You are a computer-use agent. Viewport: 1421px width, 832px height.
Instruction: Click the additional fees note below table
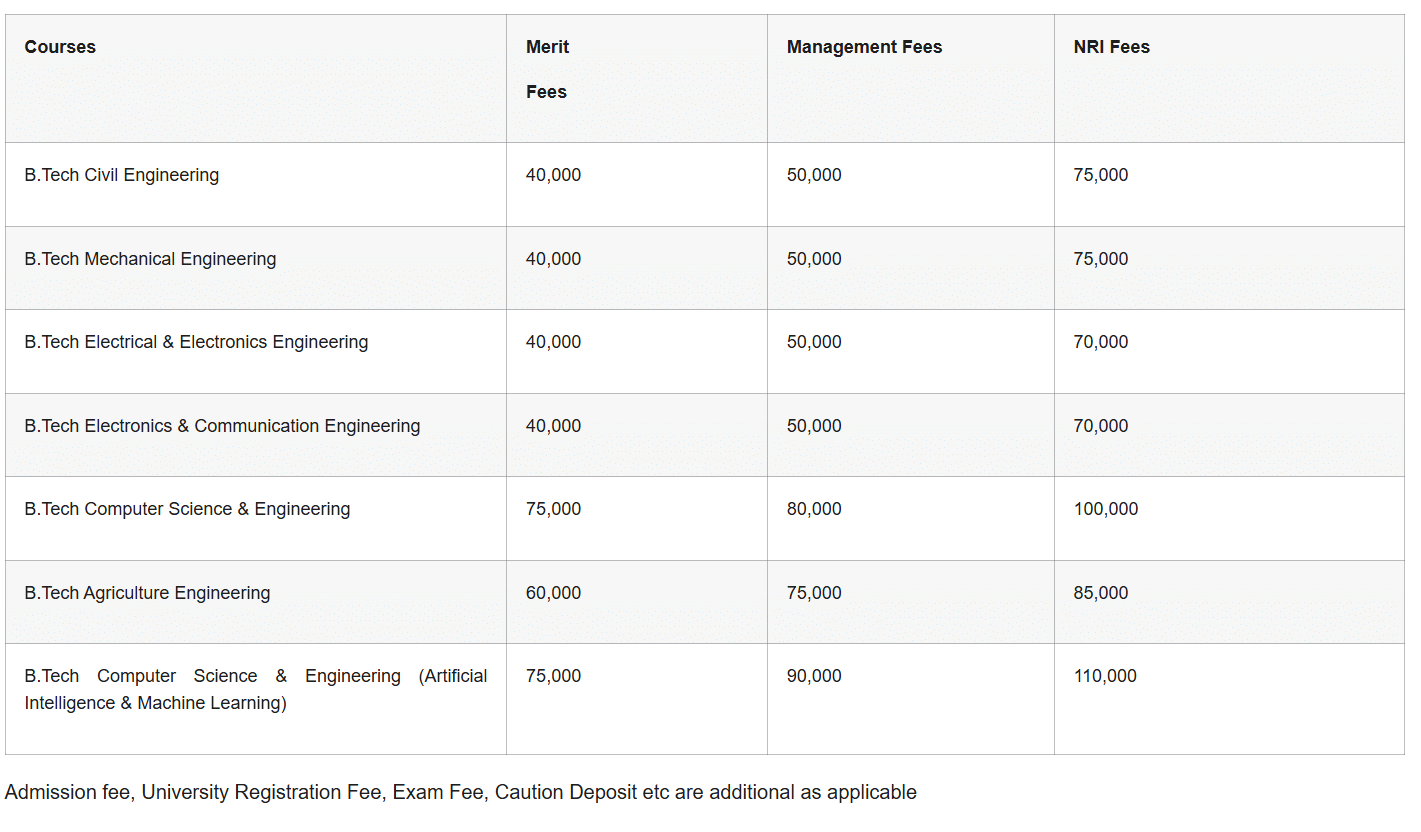point(460,792)
